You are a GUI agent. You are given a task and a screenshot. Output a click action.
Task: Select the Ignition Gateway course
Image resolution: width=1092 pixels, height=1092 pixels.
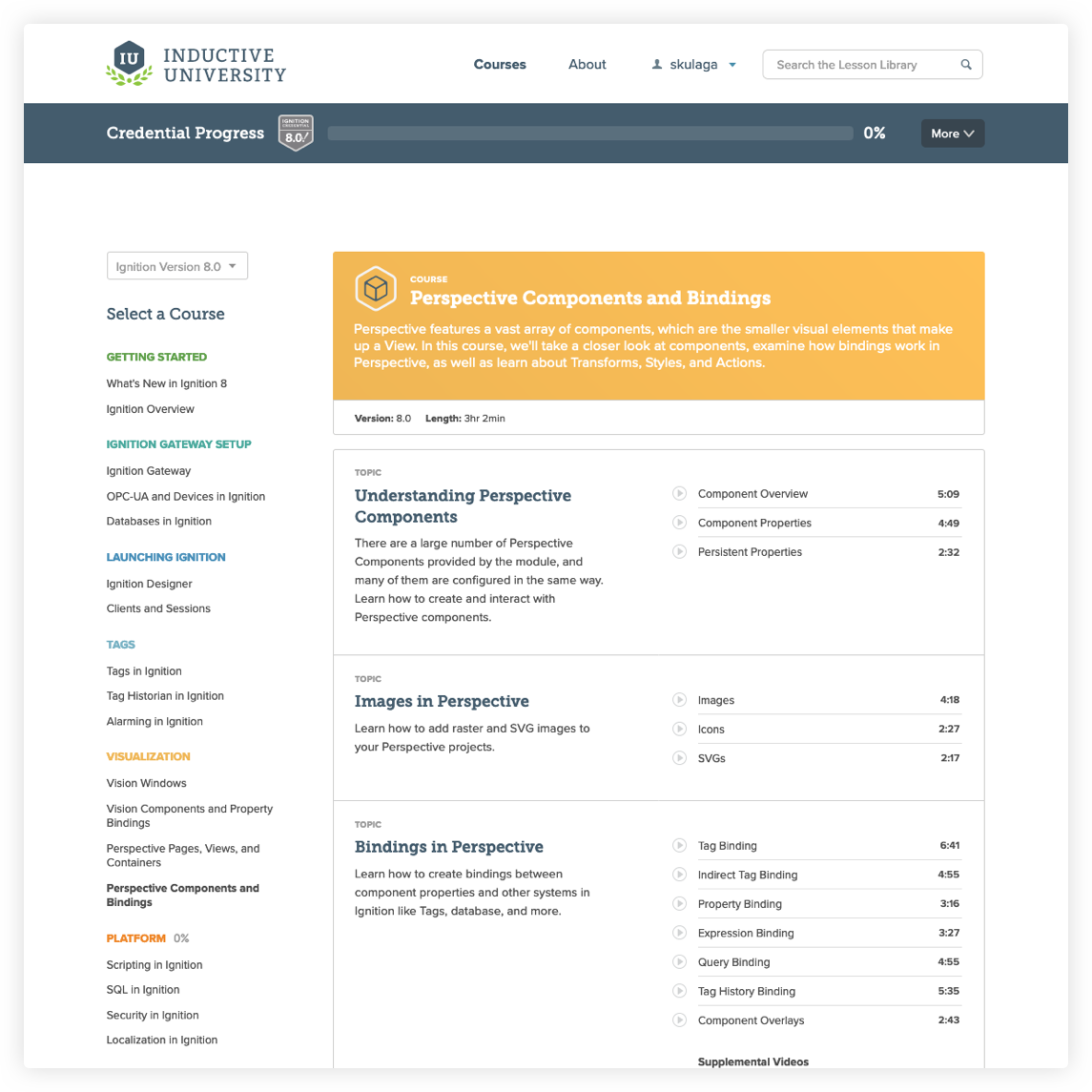(149, 471)
